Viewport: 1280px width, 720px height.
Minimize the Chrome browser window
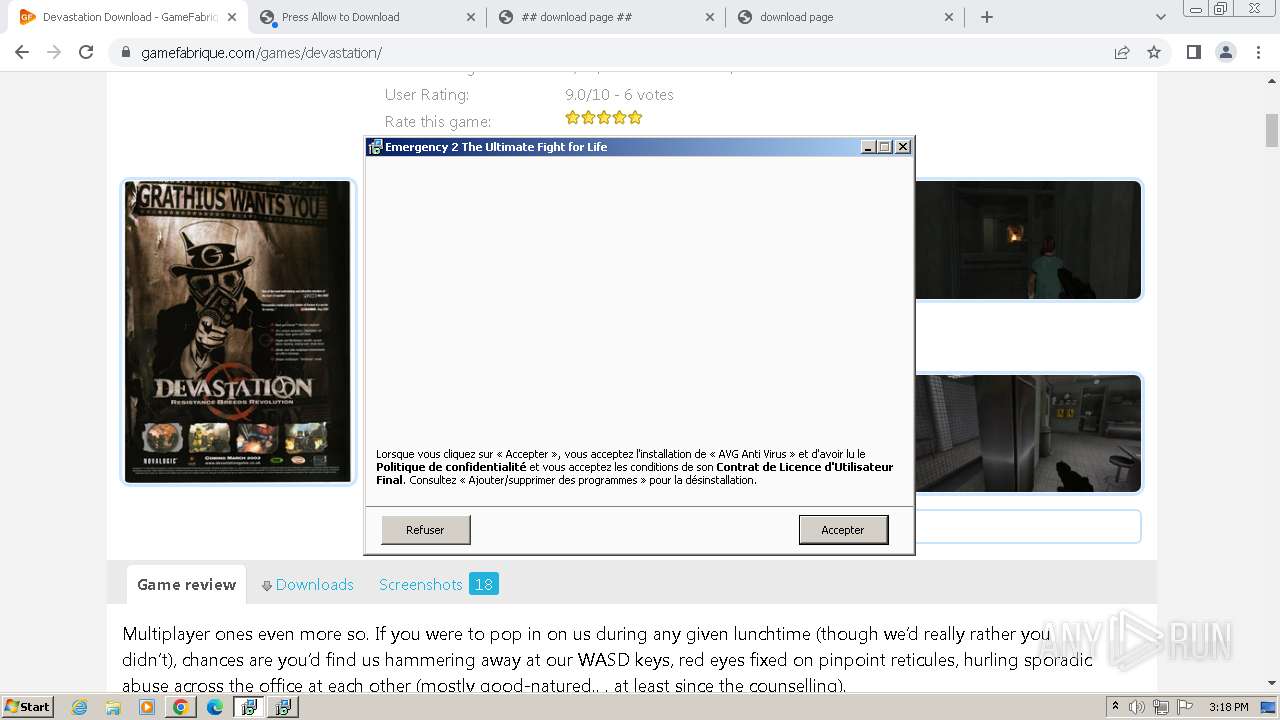point(1194,8)
